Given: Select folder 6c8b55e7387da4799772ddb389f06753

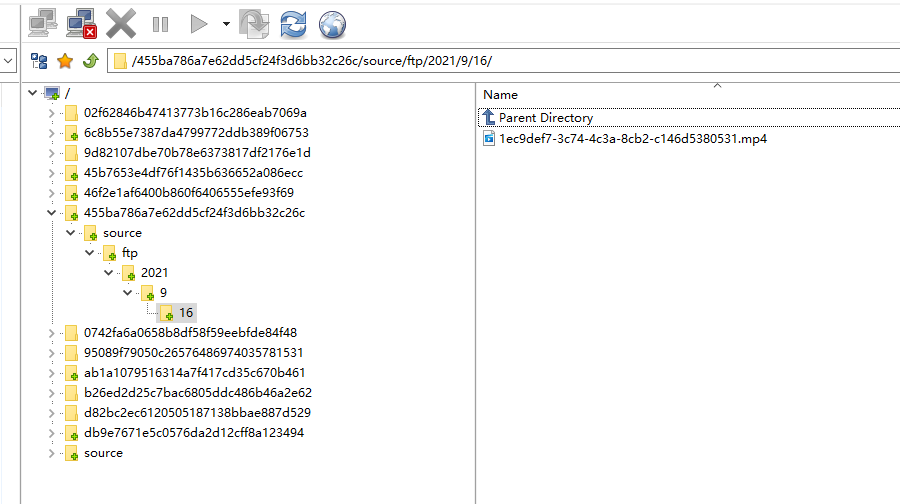Looking at the screenshot, I should pyautogui.click(x=196, y=133).
